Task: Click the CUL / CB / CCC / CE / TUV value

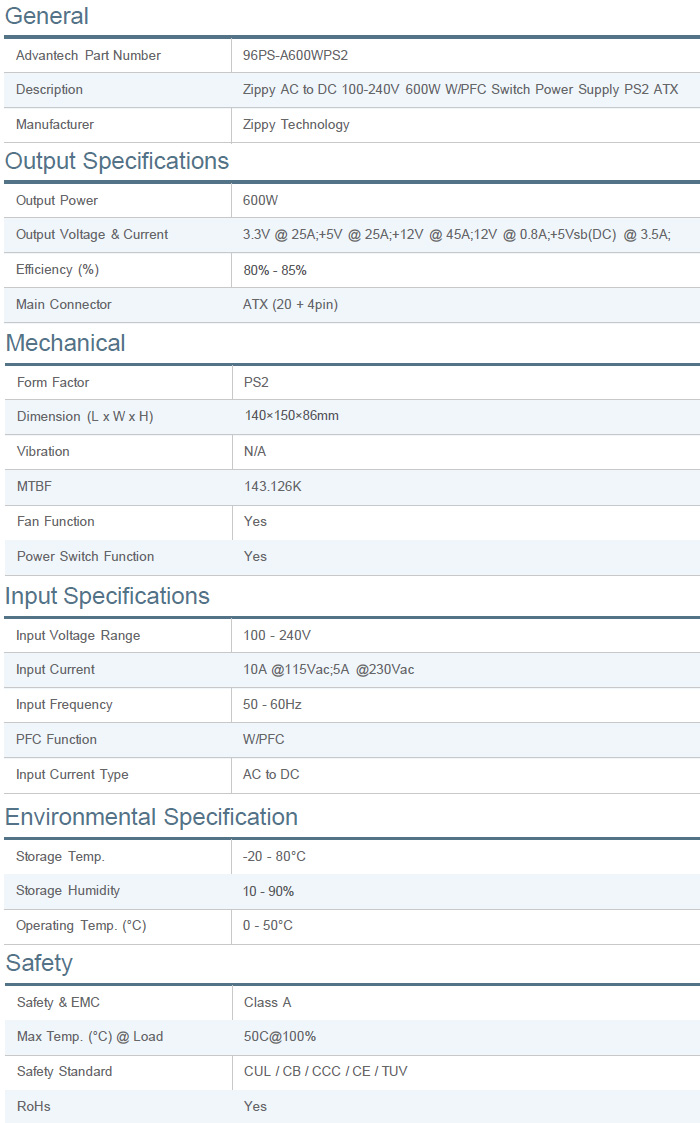Action: [x=325, y=1072]
